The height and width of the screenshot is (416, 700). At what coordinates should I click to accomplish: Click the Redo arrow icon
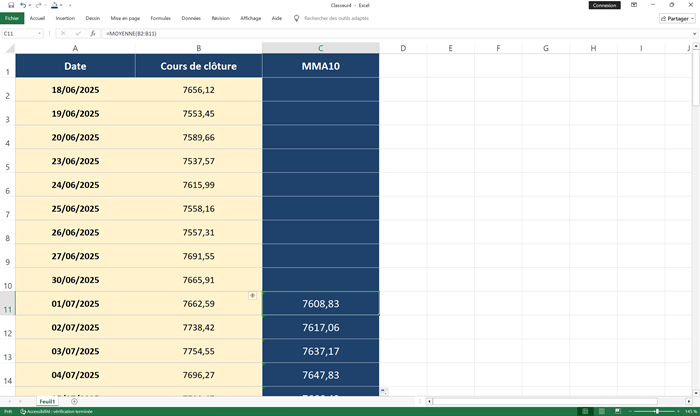click(x=38, y=5)
